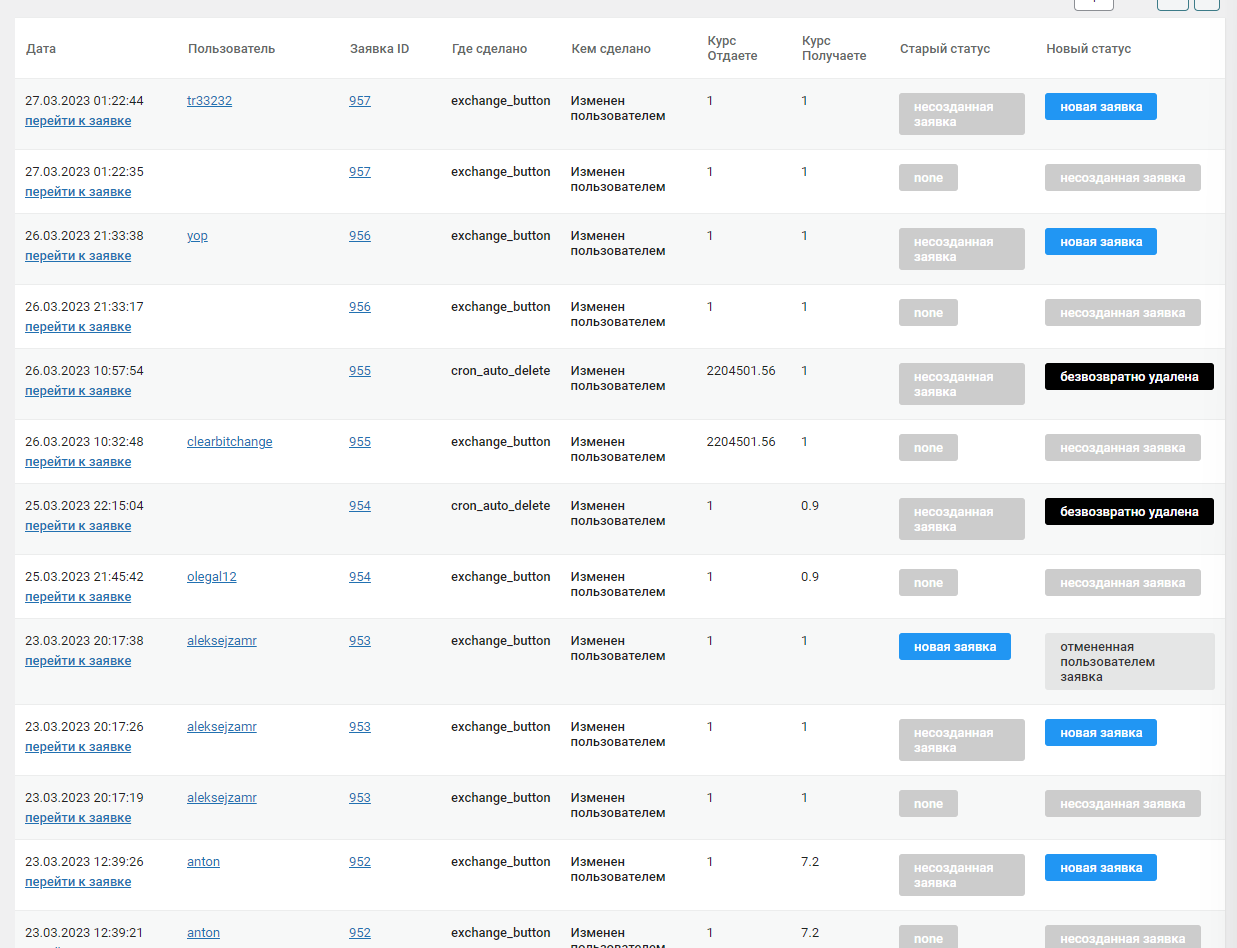Viewport: 1237px width, 948px height.
Task: Open anton's profile at 23.03.2023 12:39:26
Action: point(203,862)
